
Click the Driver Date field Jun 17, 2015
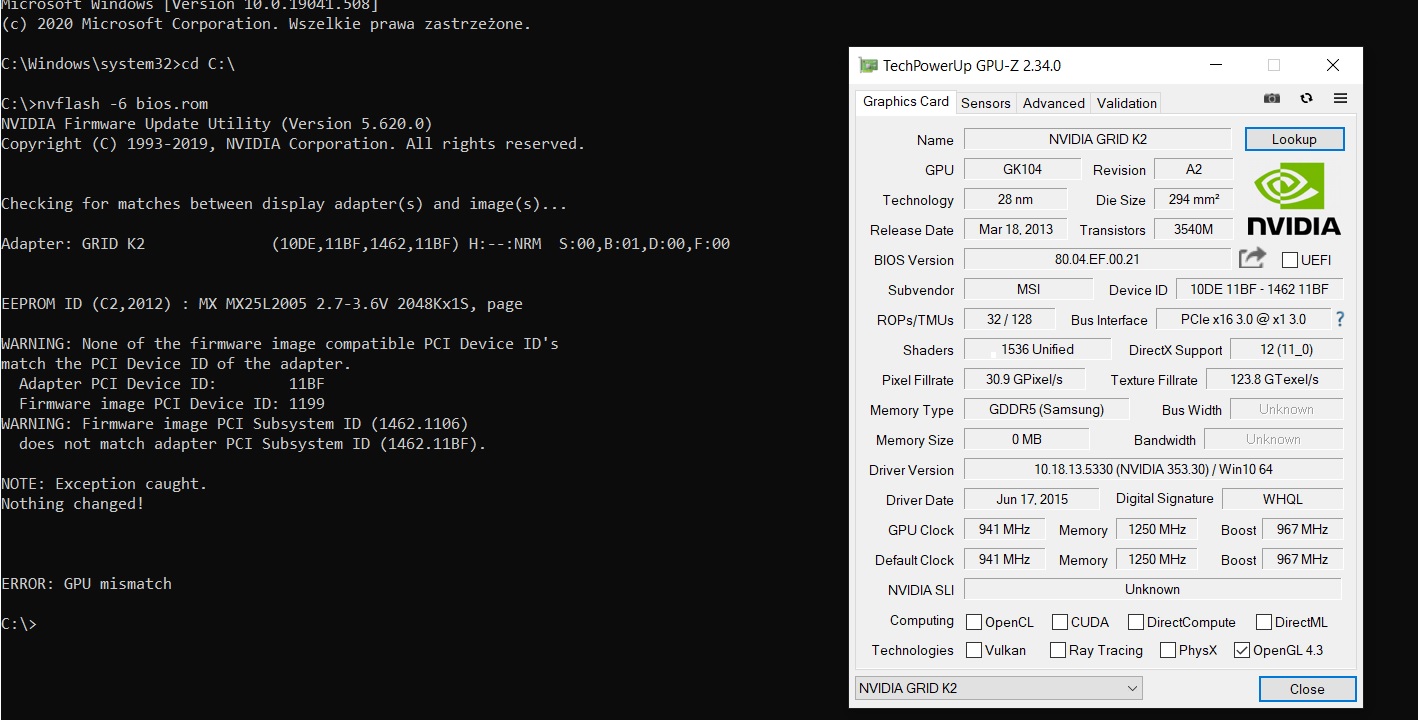1032,499
